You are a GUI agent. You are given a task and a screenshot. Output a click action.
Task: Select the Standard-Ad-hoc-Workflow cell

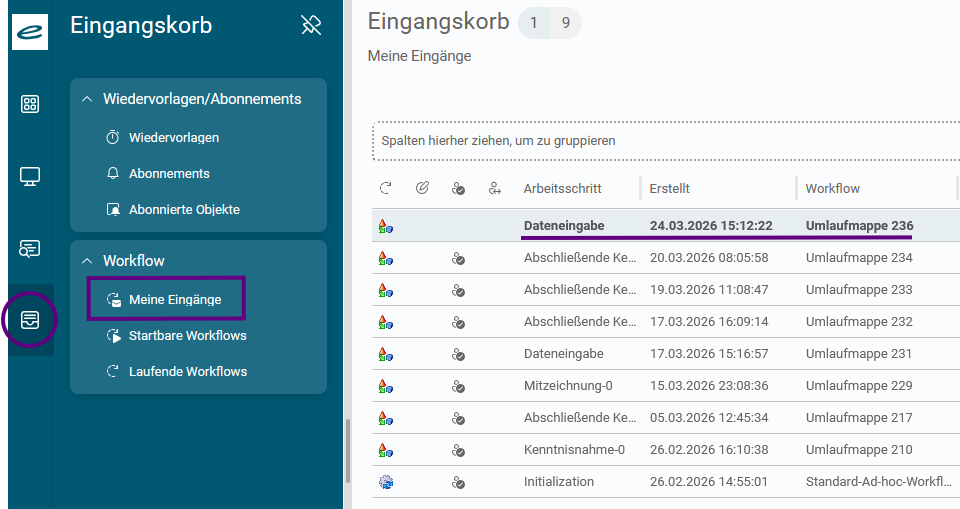tap(879, 481)
